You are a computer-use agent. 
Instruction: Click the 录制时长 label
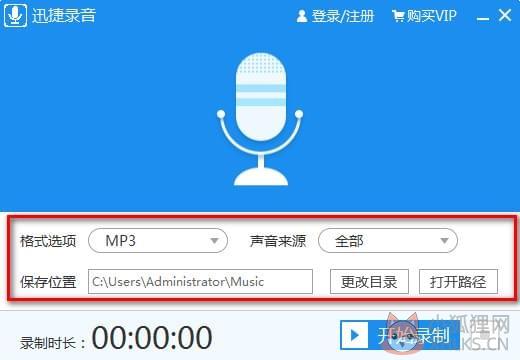(53, 343)
